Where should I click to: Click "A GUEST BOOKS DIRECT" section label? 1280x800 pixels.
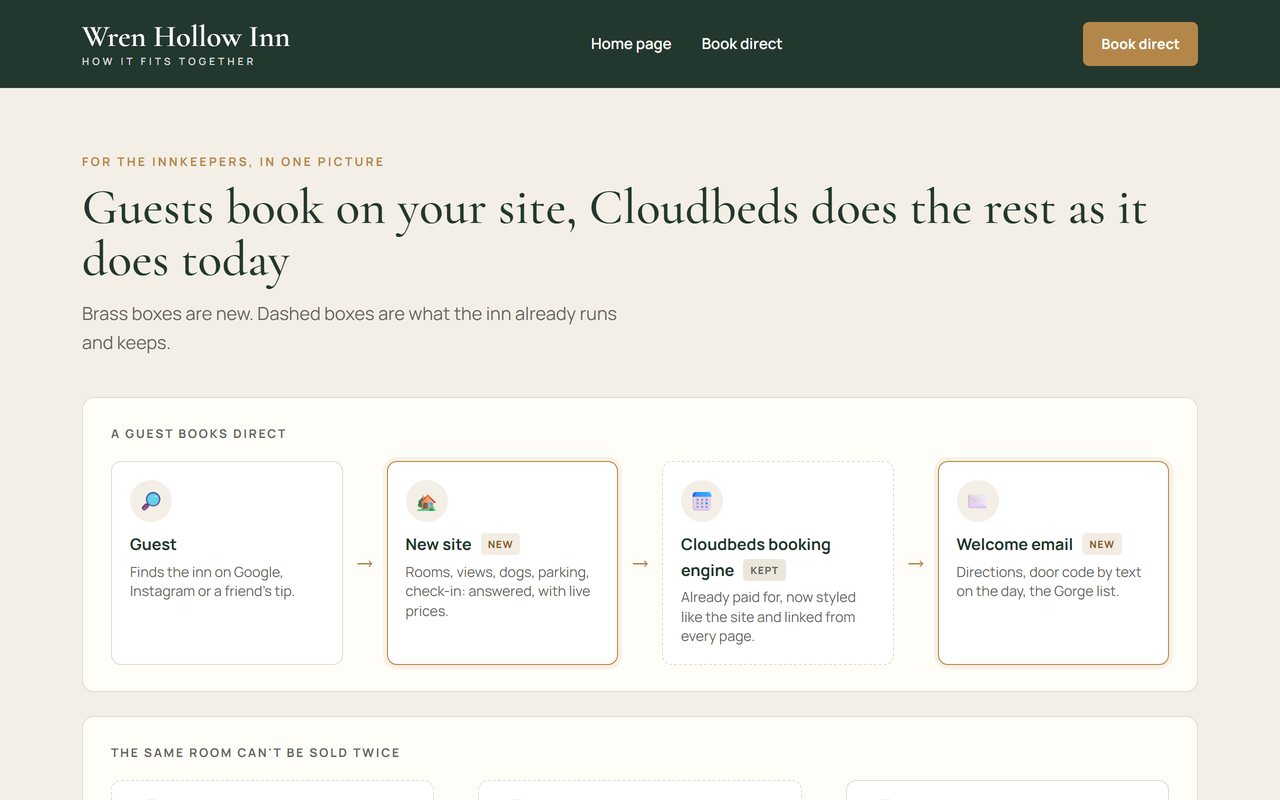point(199,434)
